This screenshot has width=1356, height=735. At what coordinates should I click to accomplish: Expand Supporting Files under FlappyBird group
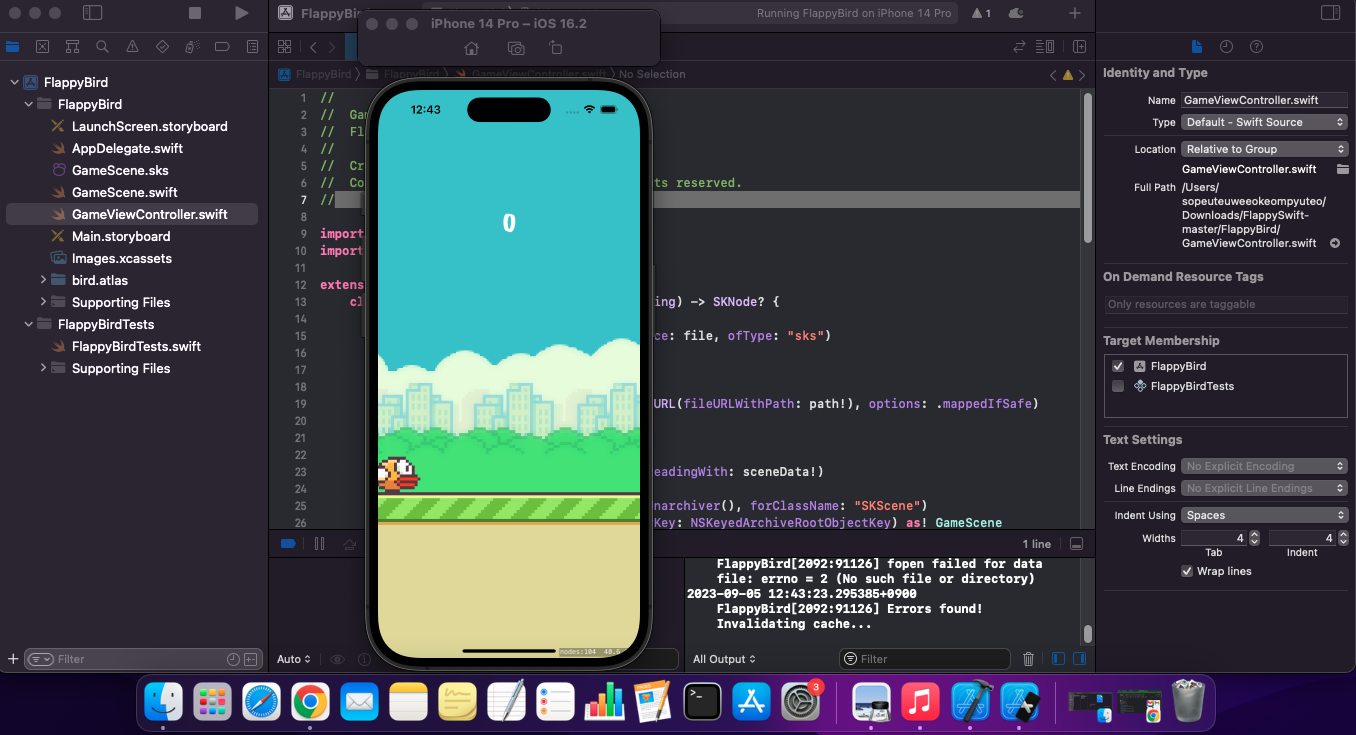tap(42, 302)
